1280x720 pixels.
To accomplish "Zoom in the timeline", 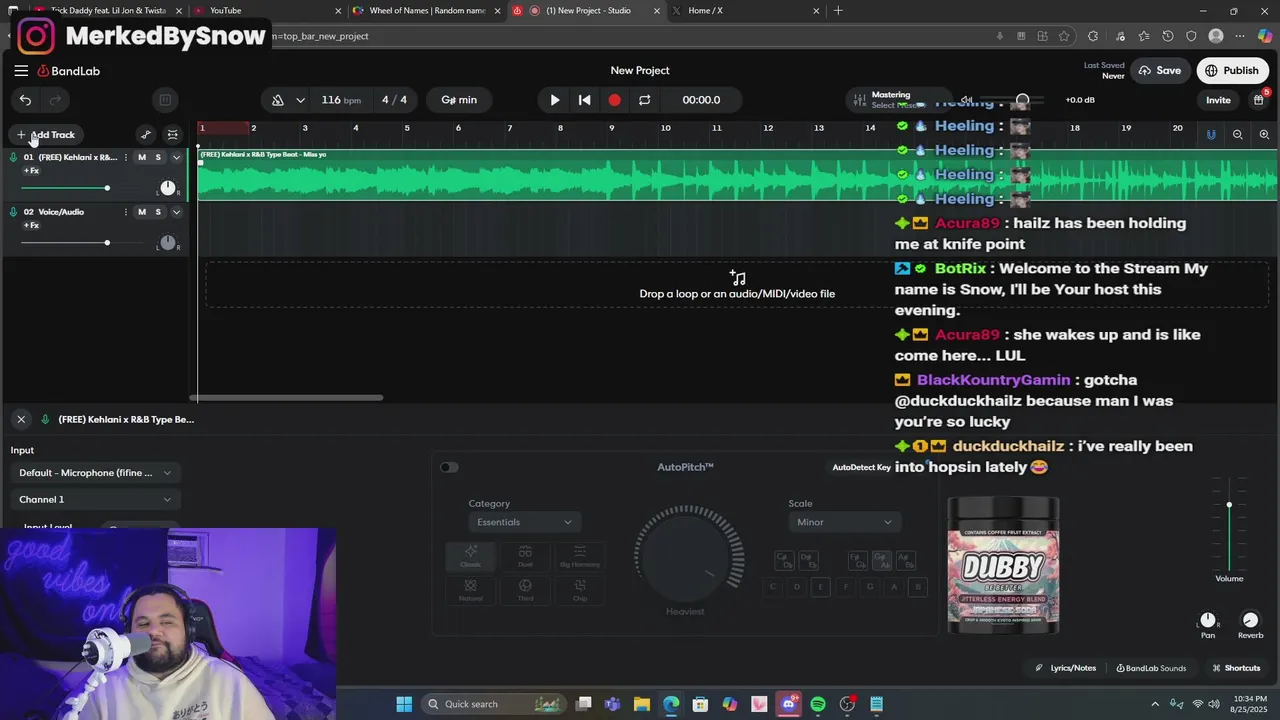I will 1264,135.
